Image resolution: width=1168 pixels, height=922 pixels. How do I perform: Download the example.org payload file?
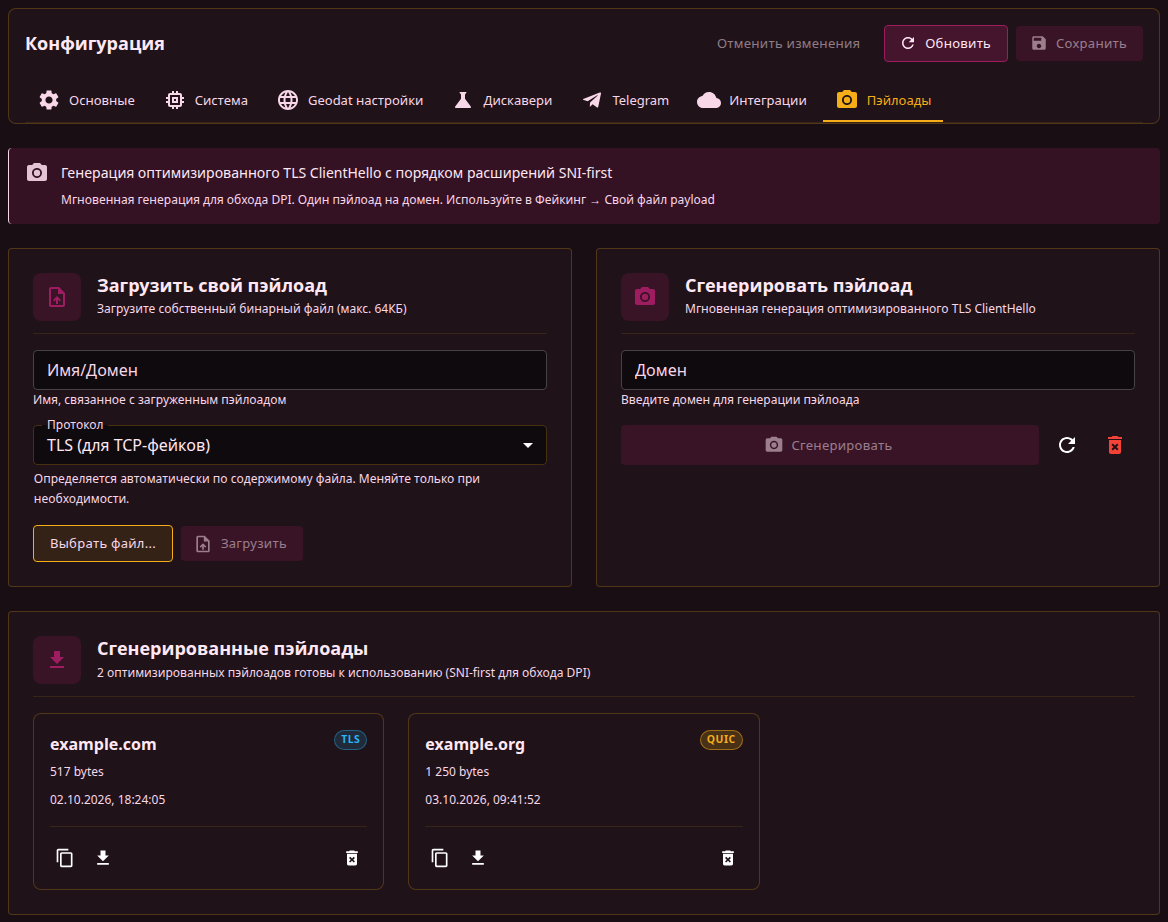[478, 858]
